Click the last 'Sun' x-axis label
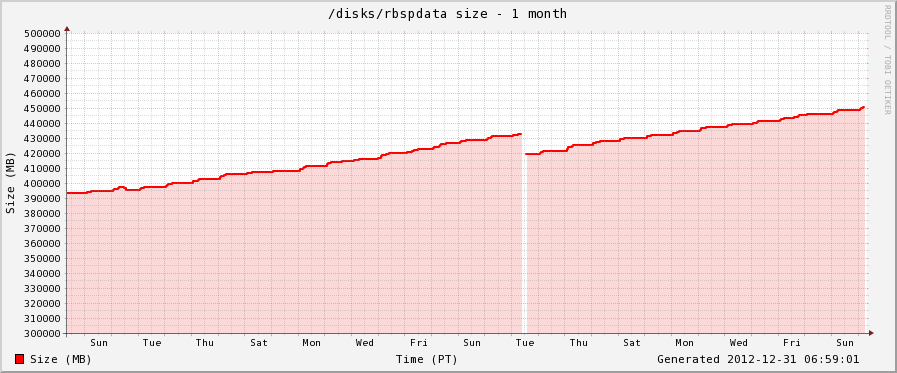Image resolution: width=897 pixels, height=373 pixels. tap(845, 343)
